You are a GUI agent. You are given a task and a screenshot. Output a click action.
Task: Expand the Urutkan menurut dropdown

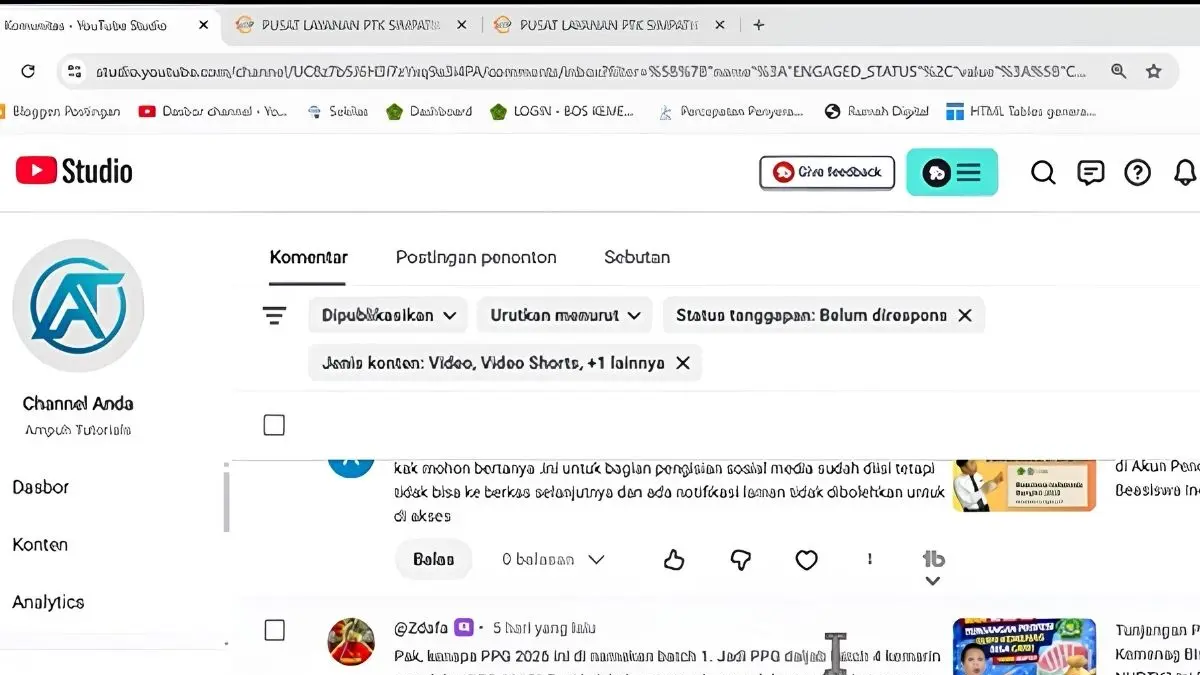(564, 315)
